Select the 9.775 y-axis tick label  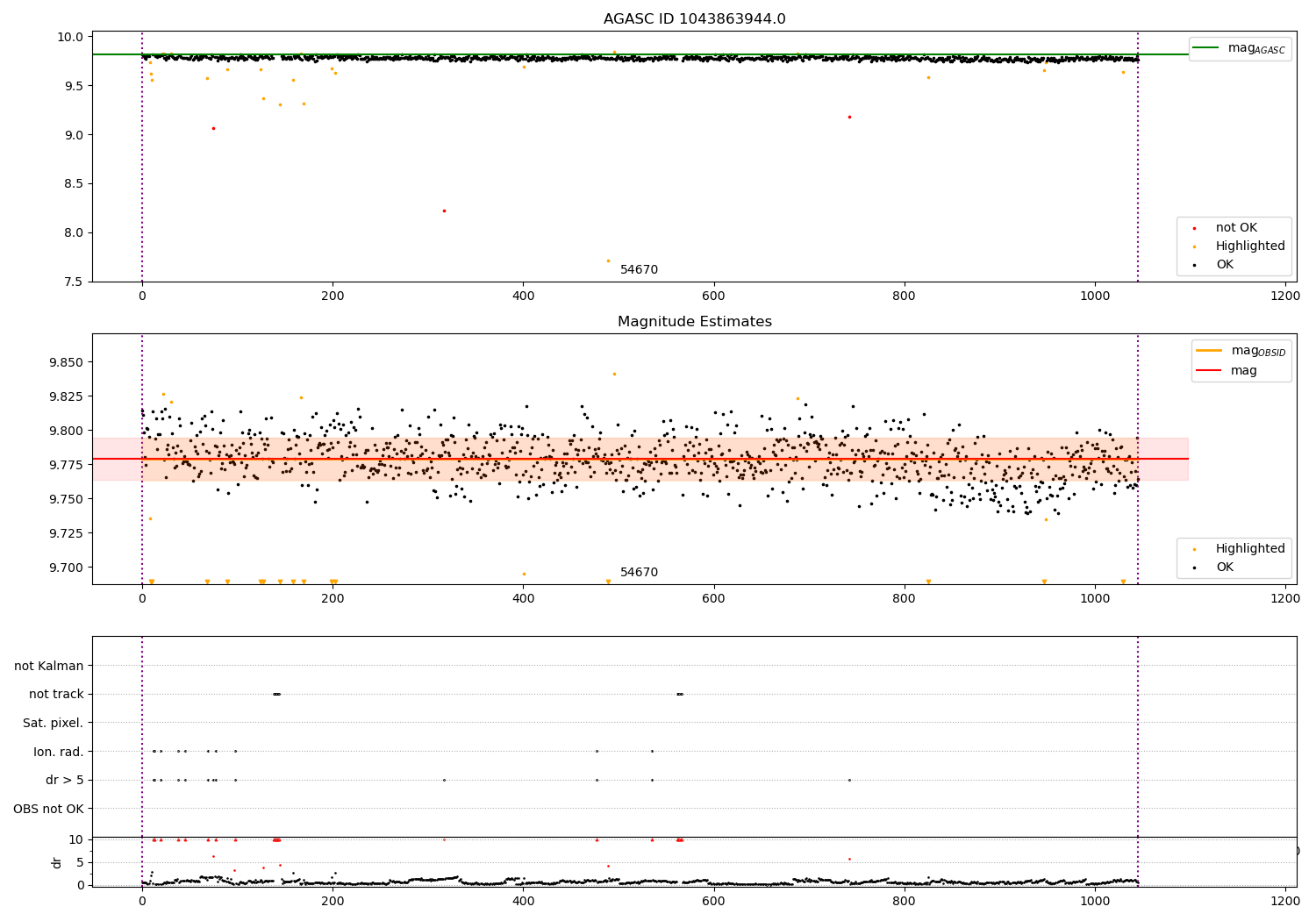[x=68, y=465]
